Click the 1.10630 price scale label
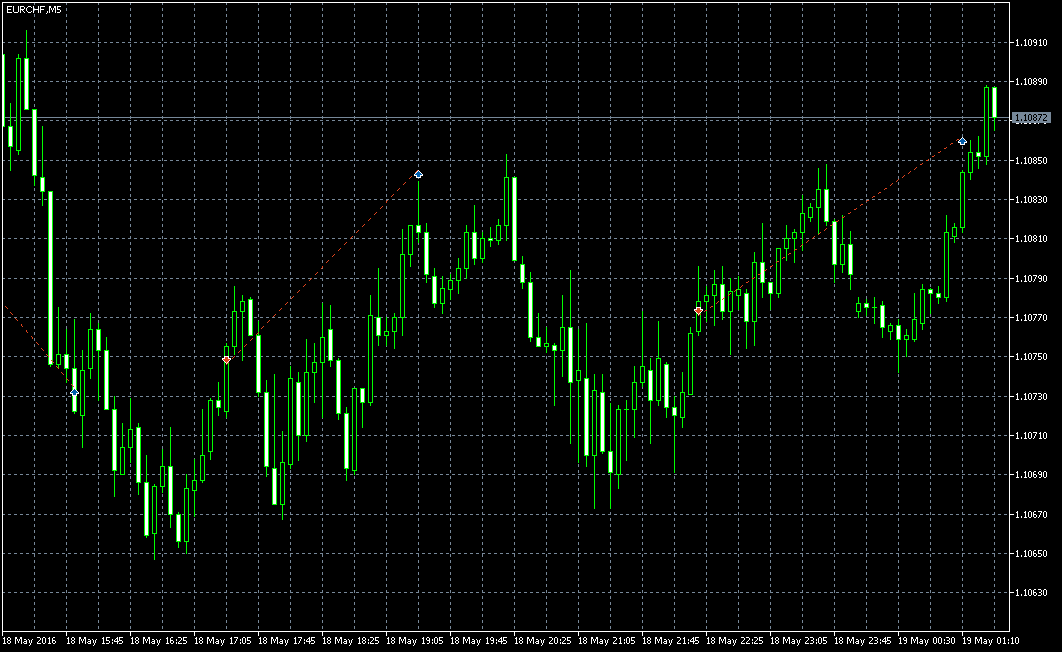Screen dimensions: 1062x652 (1031, 593)
